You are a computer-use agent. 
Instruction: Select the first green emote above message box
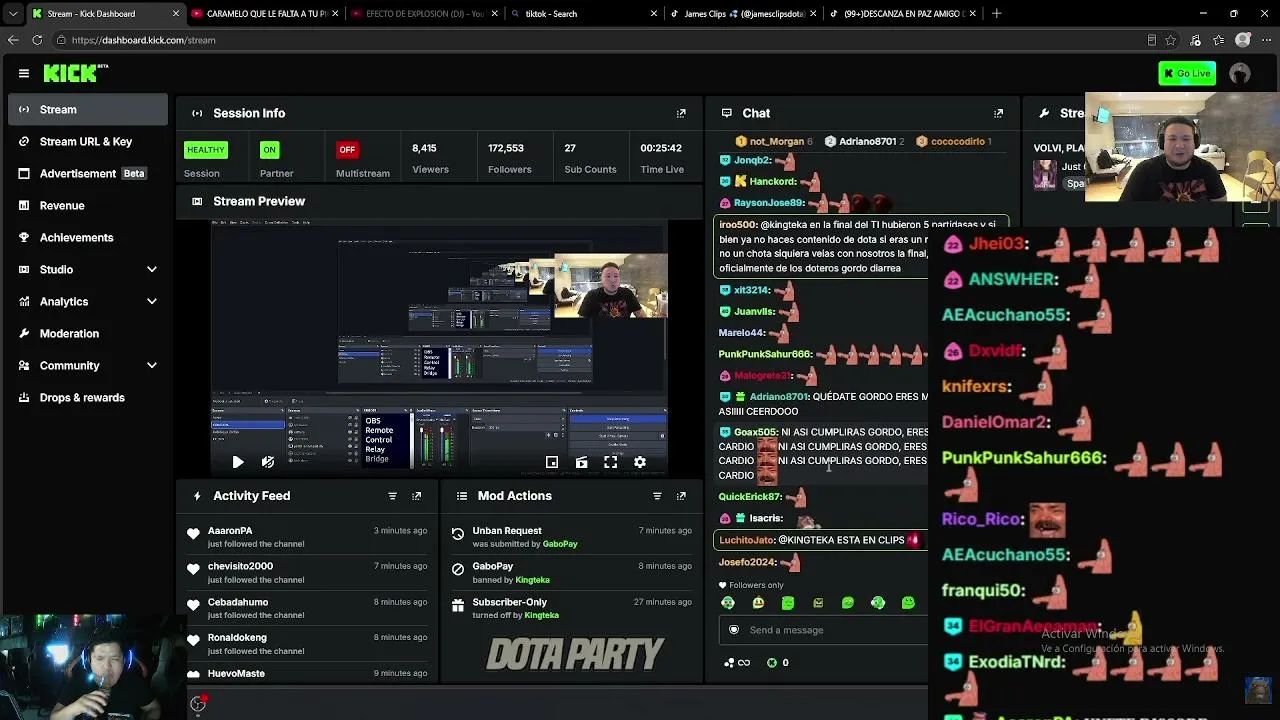[x=728, y=603]
